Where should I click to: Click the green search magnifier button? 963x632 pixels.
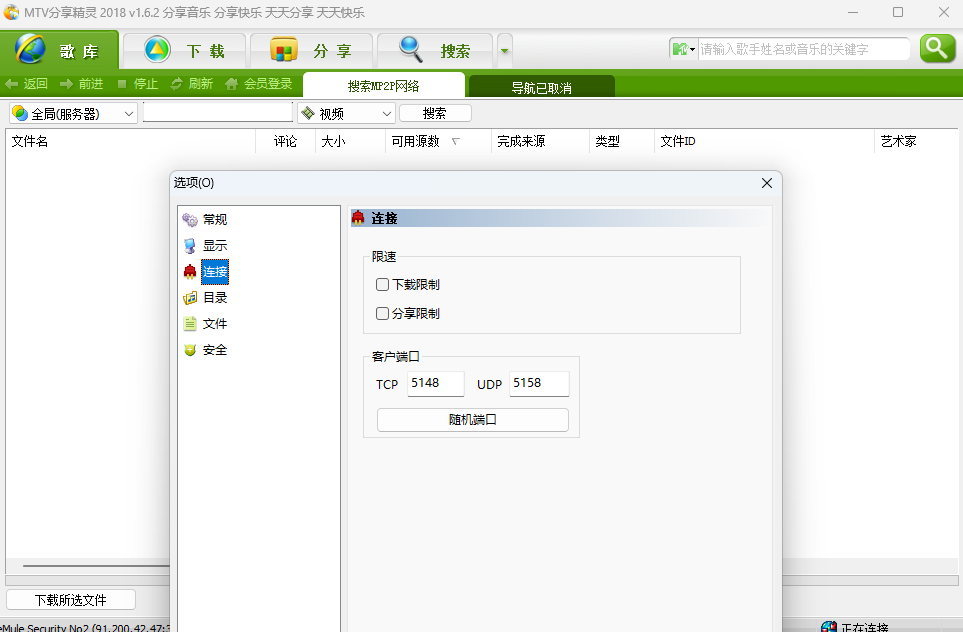[937, 48]
